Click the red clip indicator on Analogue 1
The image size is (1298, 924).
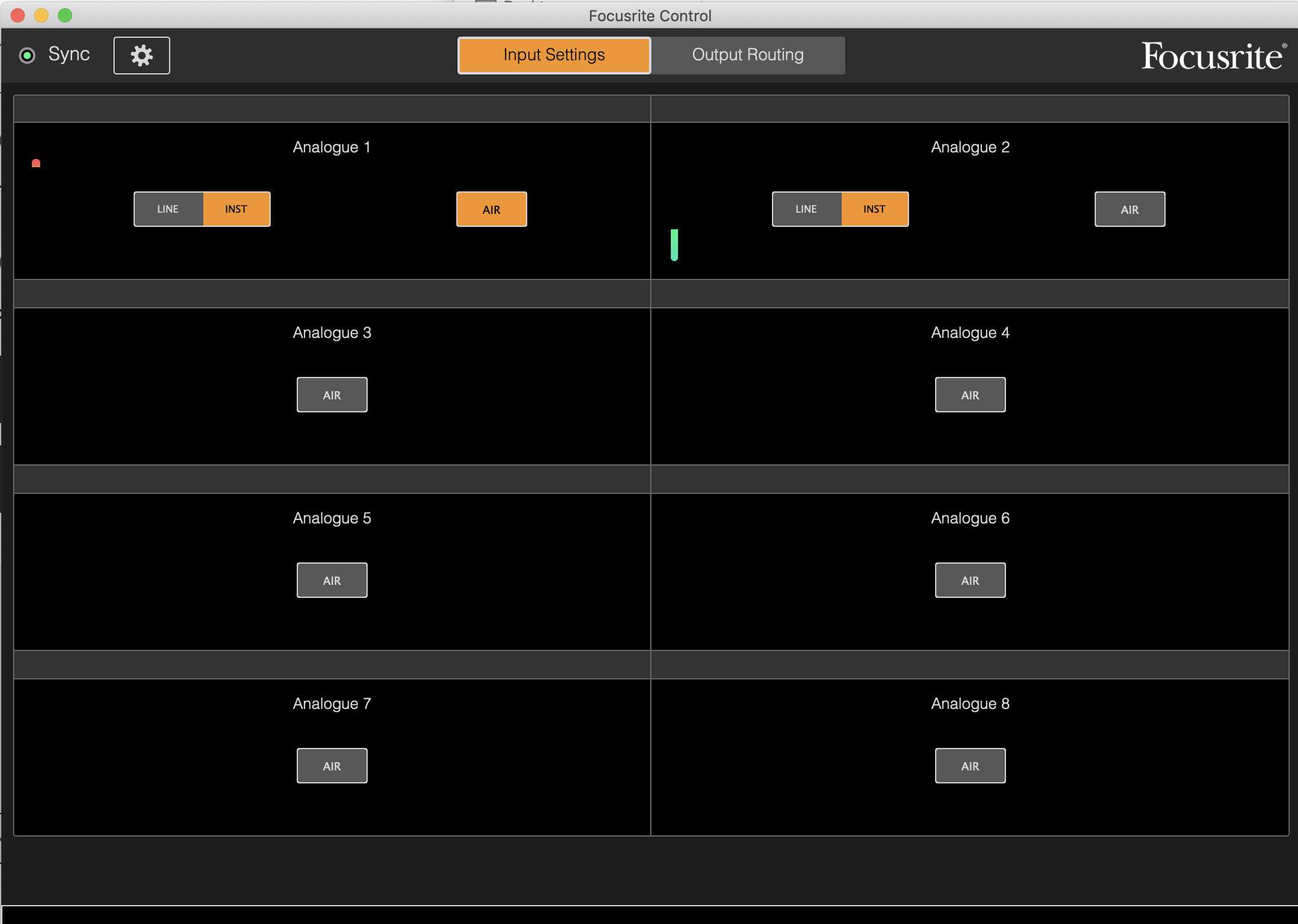point(35,164)
